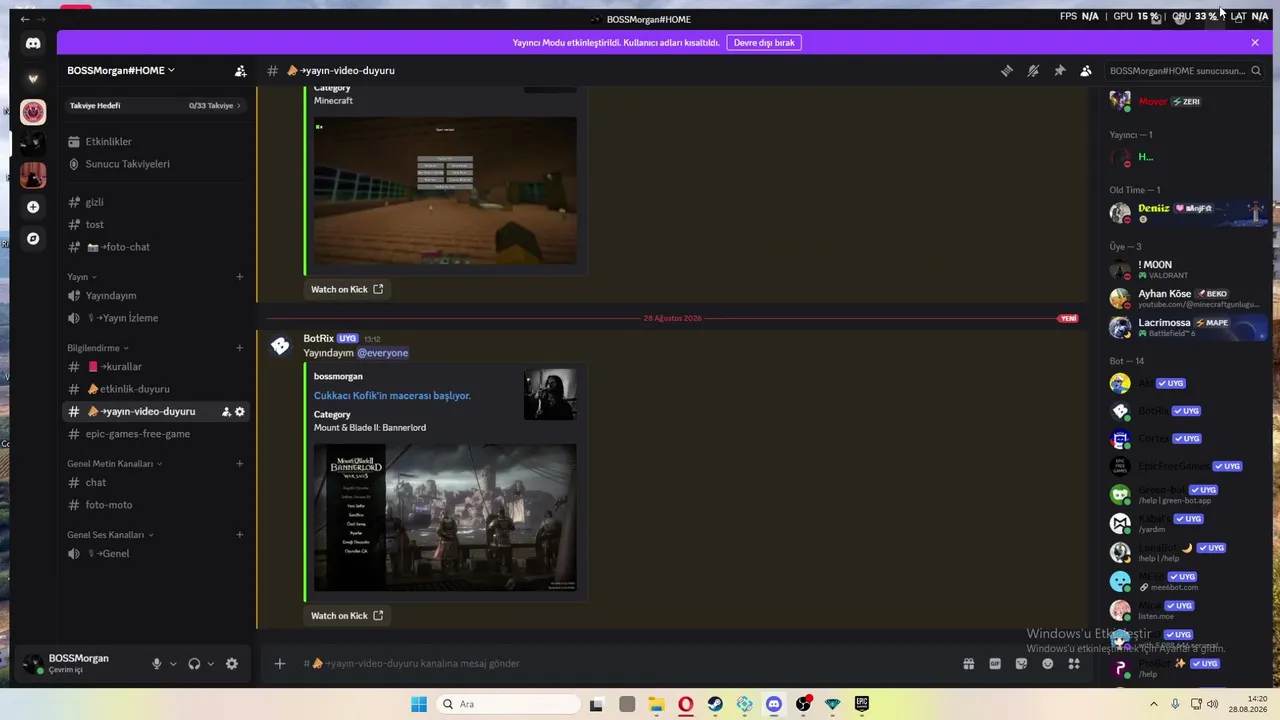Open Discord direct messages home icon
The image size is (1280, 720).
pos(33,43)
